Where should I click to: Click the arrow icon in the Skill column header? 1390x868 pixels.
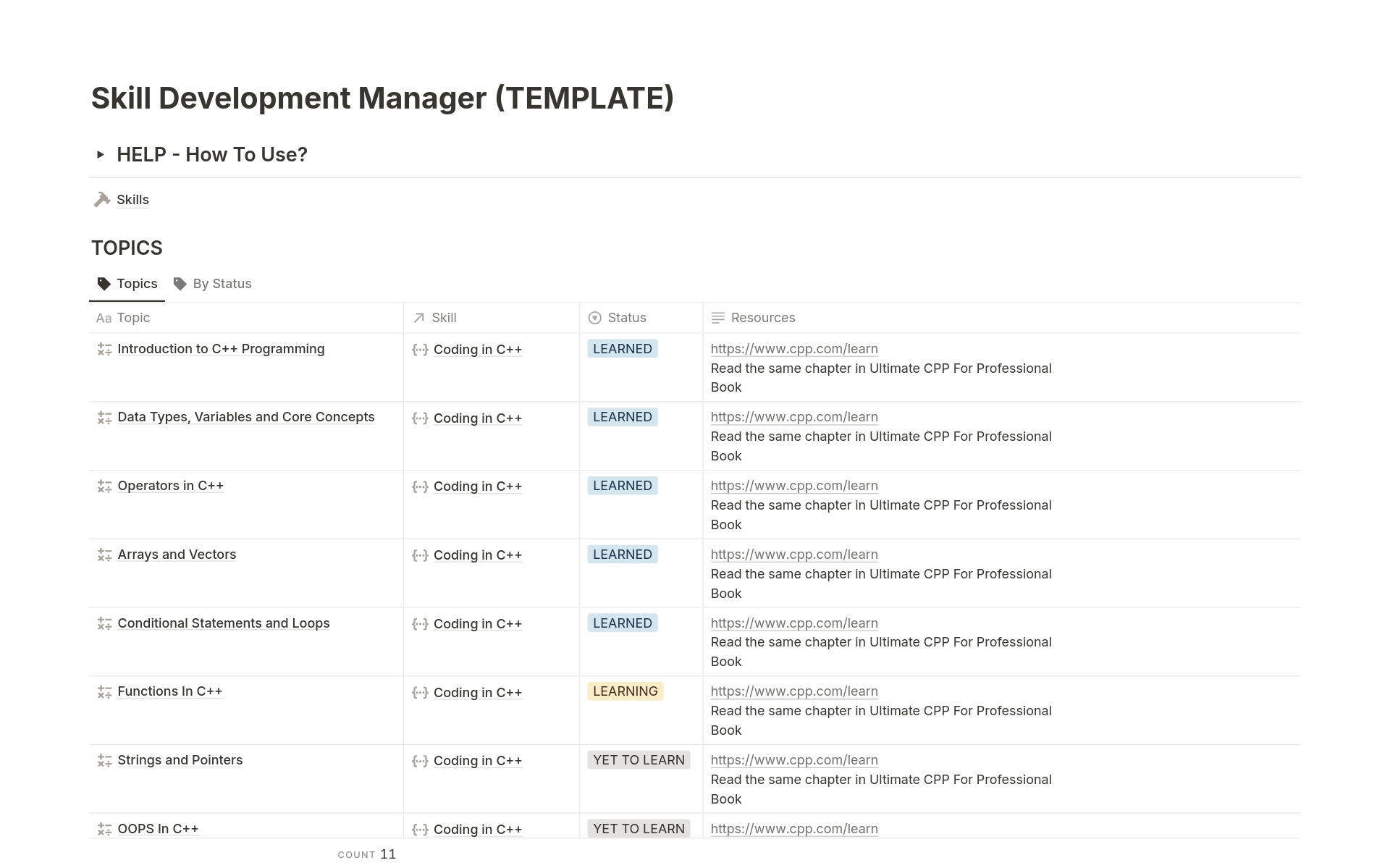tap(418, 317)
